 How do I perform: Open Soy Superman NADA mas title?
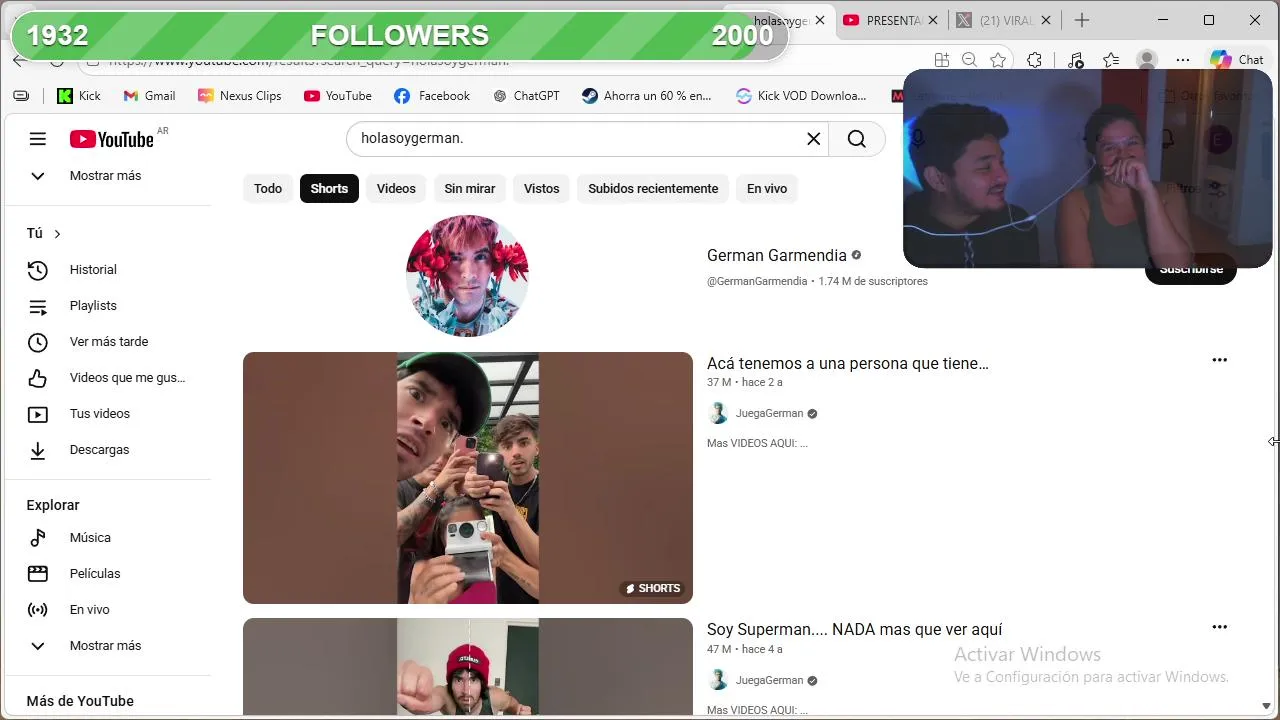point(855,630)
